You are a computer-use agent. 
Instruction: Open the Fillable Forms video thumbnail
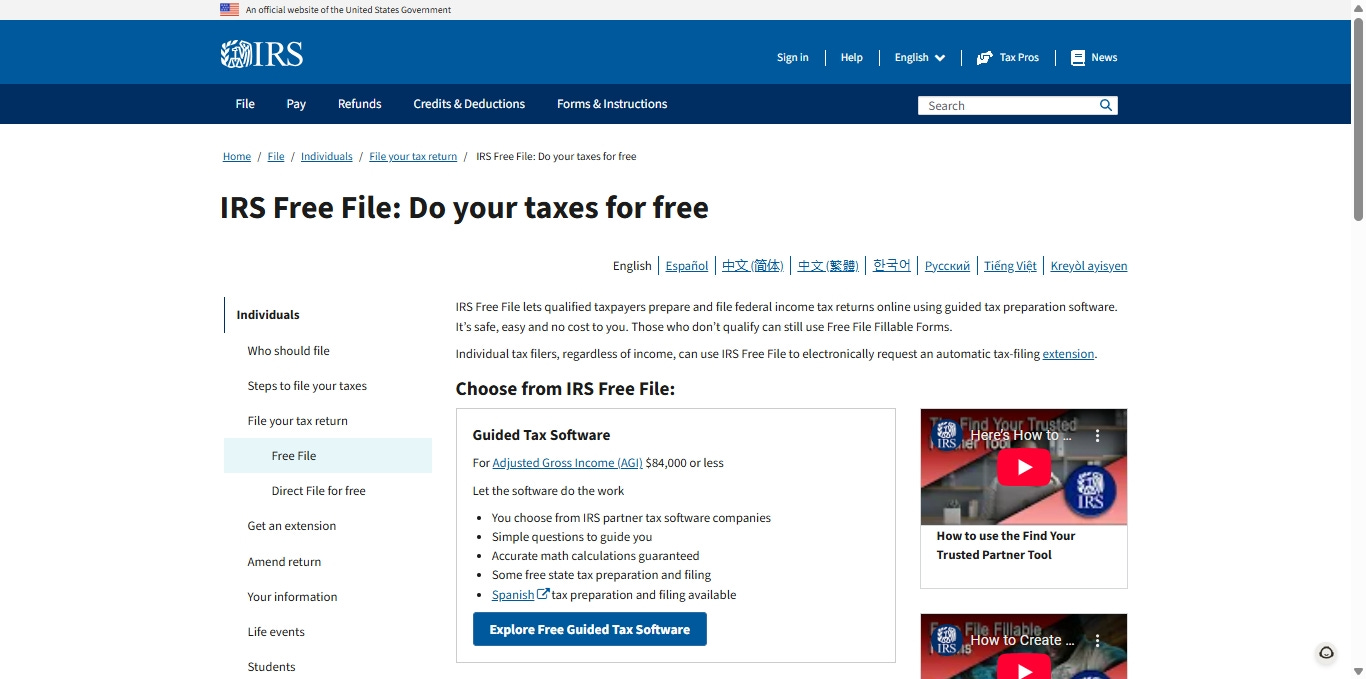[1024, 646]
